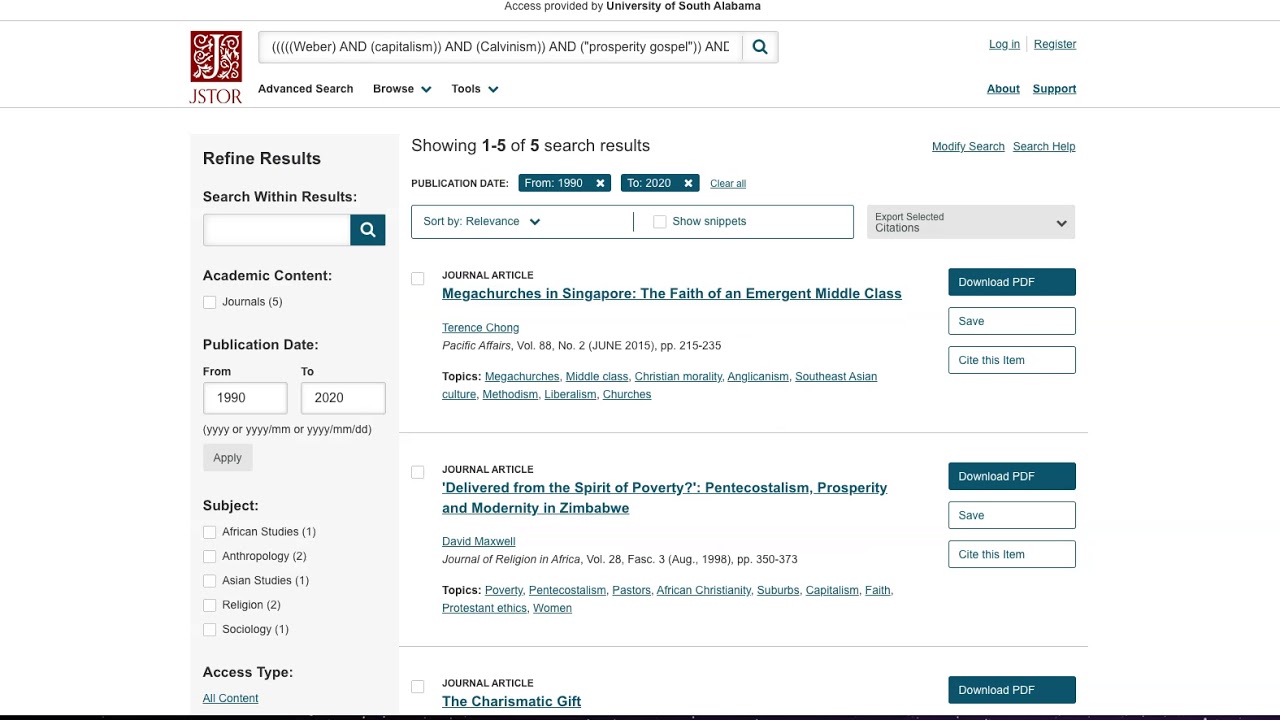
Task: Open Search Help
Action: tap(1044, 146)
